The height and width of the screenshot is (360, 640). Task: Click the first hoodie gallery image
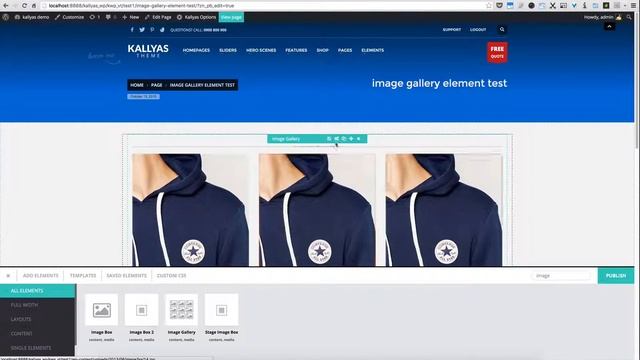[x=190, y=210]
